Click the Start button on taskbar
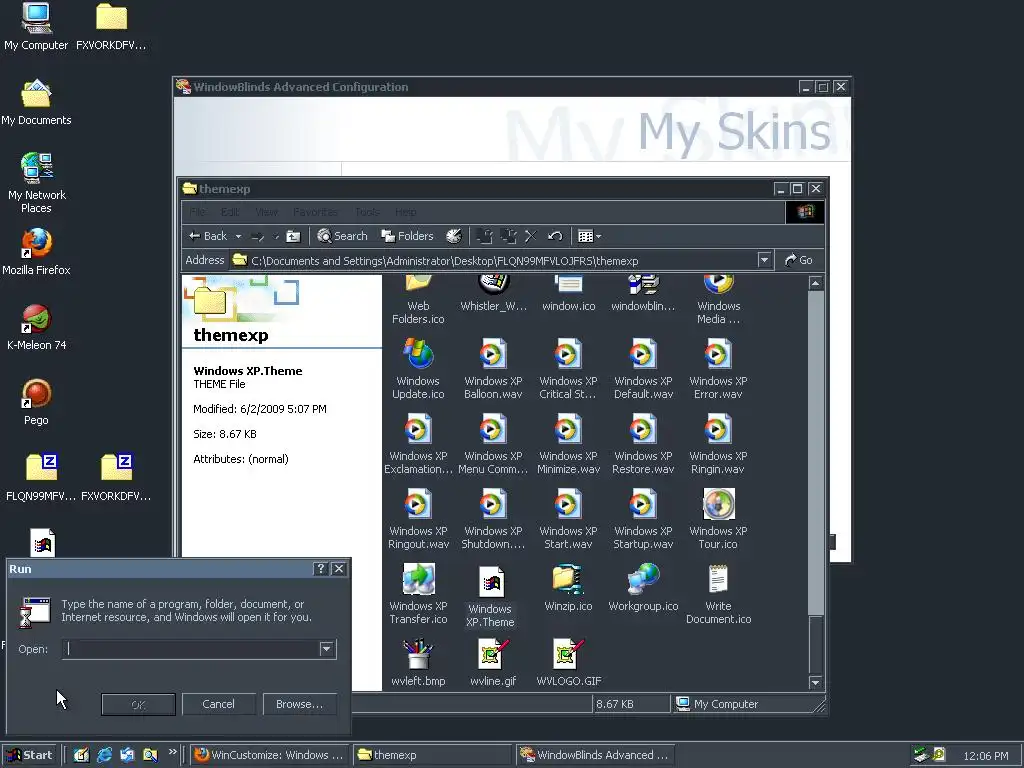The height and width of the screenshot is (768, 1024). coord(30,755)
